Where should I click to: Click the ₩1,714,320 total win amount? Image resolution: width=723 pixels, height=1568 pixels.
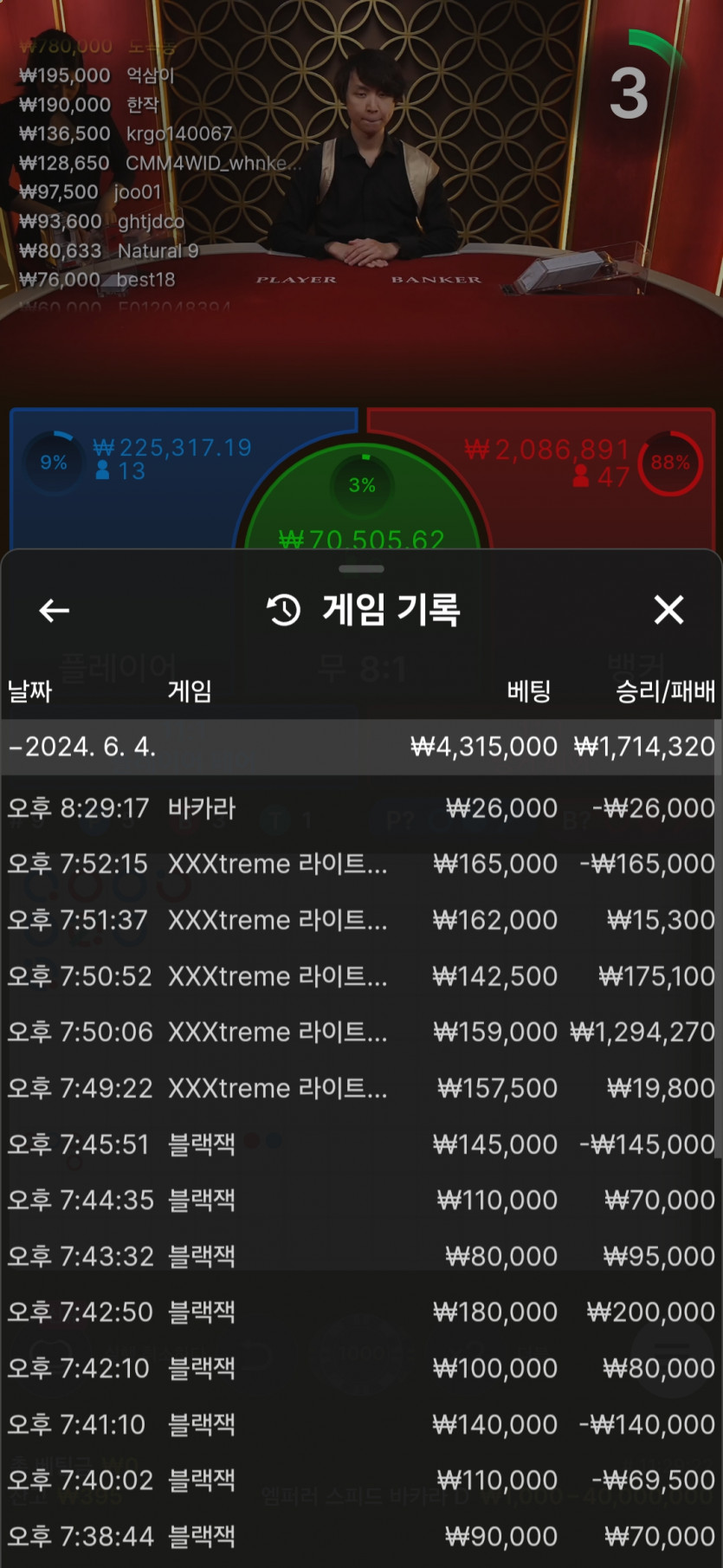pos(645,747)
